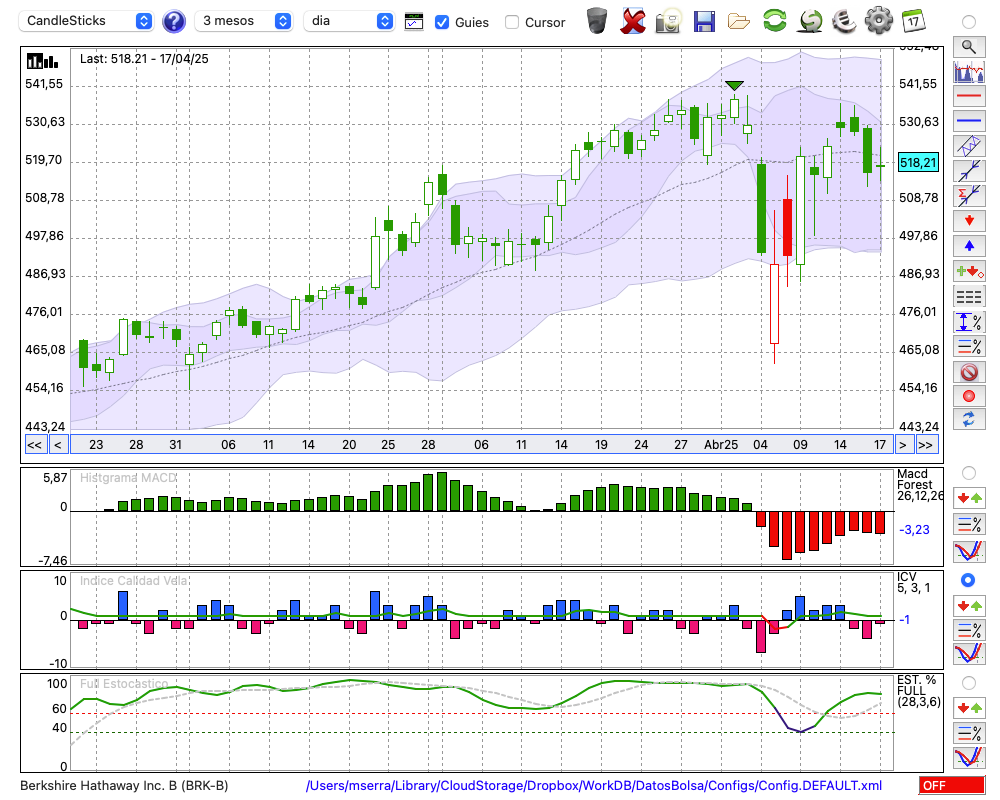The image size is (1000, 800).
Task: Click the chart window icon beside interval dropdown
Action: click(x=414, y=22)
